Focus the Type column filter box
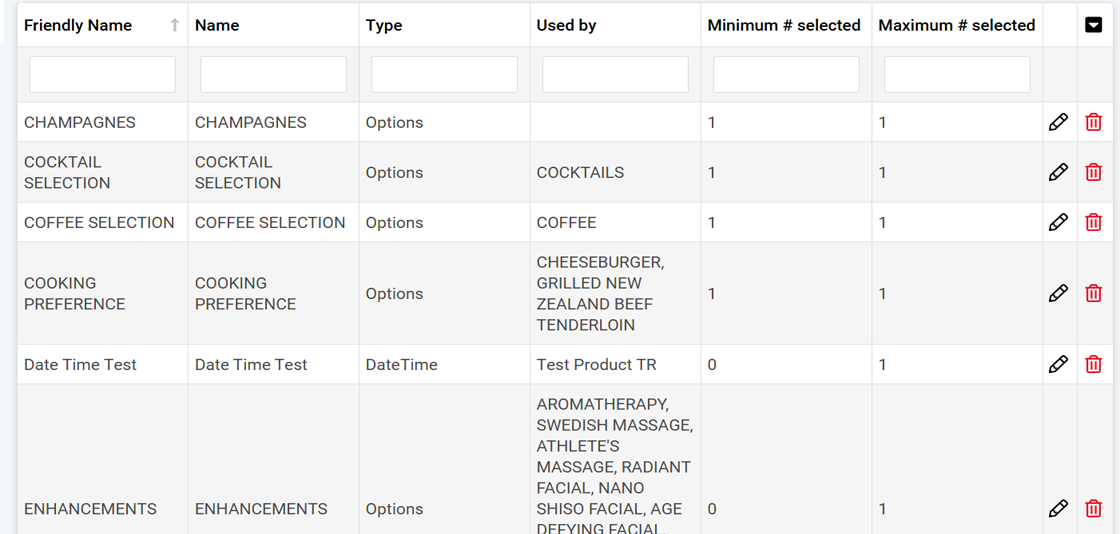Viewport: 1120px width, 534px height. point(444,75)
